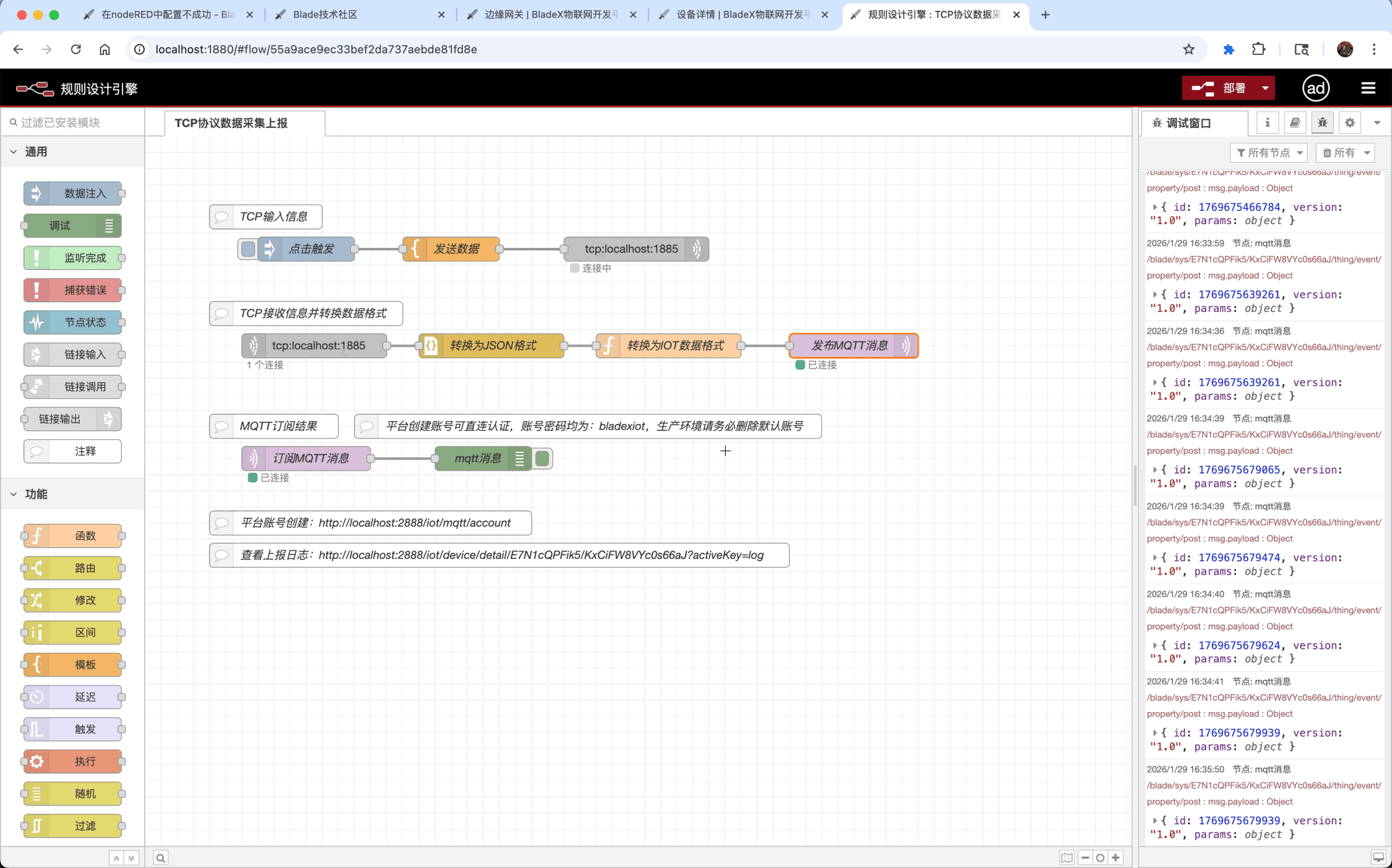Open the user account 'ad' icon
Screen dimensions: 1392x868
click(1315, 88)
